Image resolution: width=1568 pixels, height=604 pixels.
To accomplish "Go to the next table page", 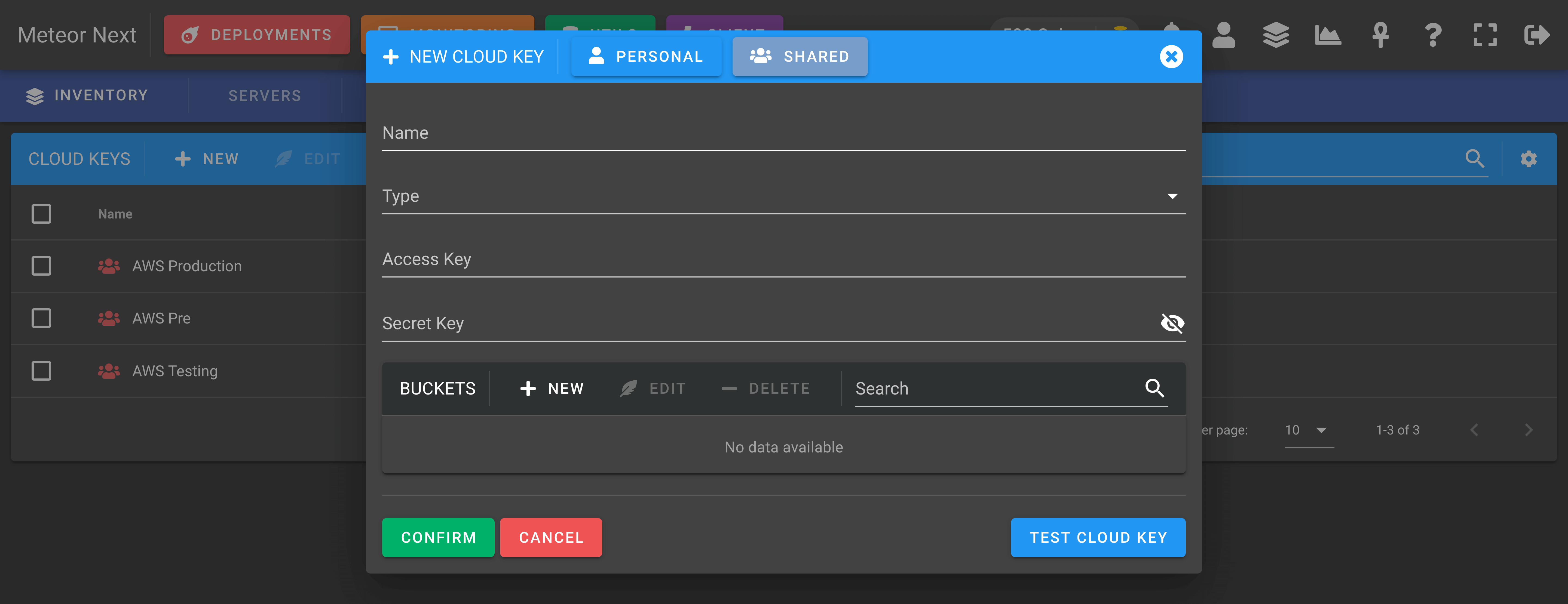I will 1529,431.
